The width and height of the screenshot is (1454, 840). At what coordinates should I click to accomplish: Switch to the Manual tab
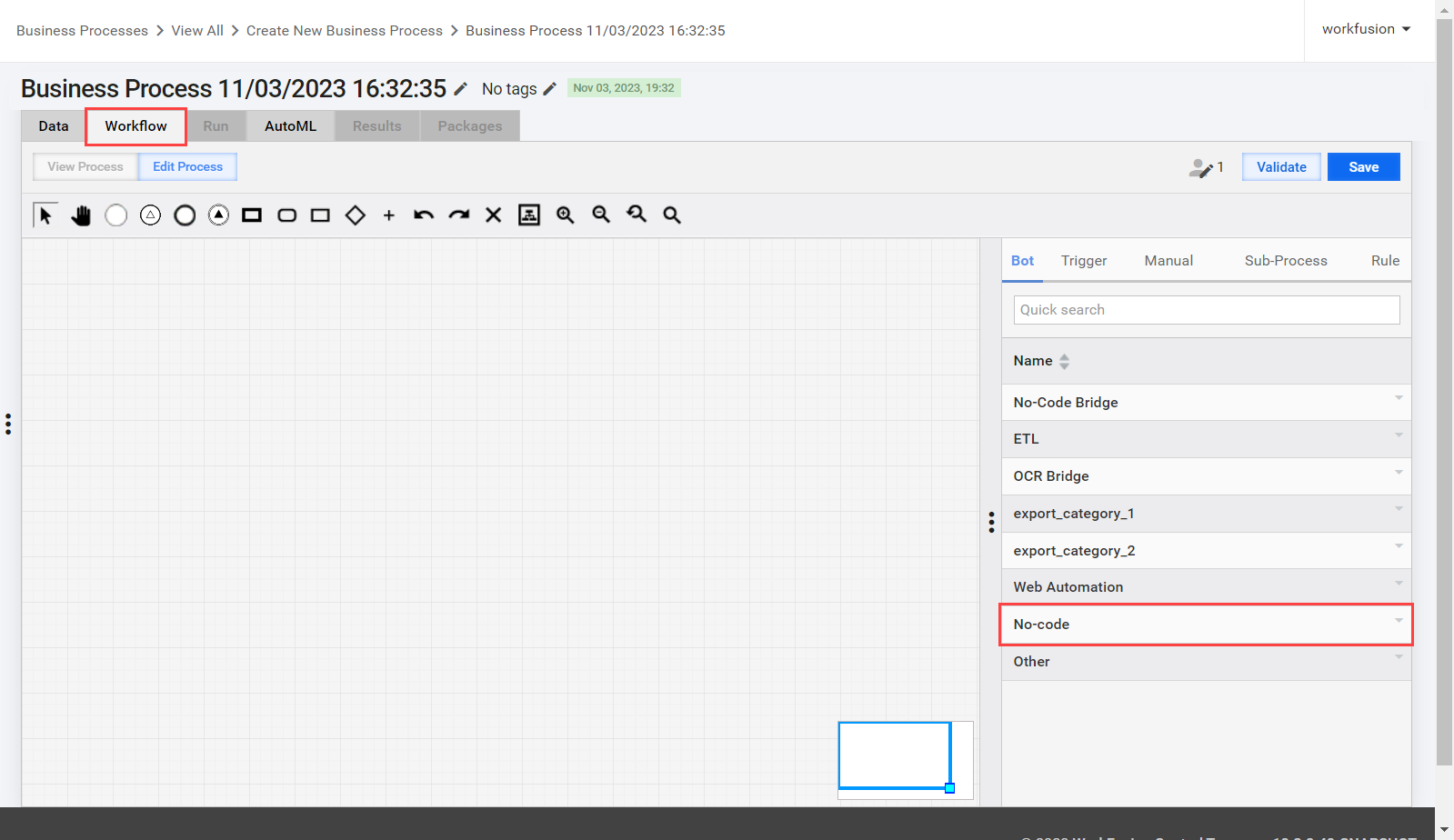pos(1168,261)
